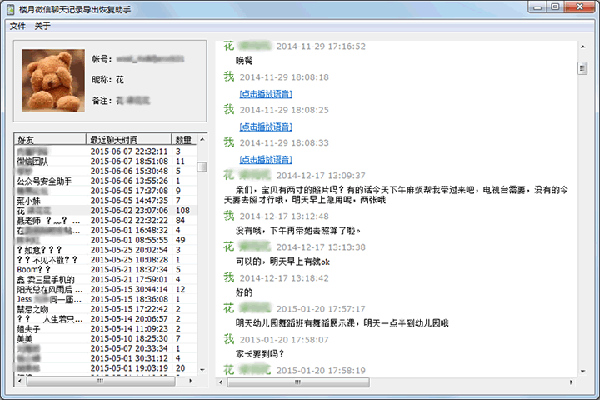
Task: Click the chat panel scroll up arrow
Action: (x=582, y=47)
